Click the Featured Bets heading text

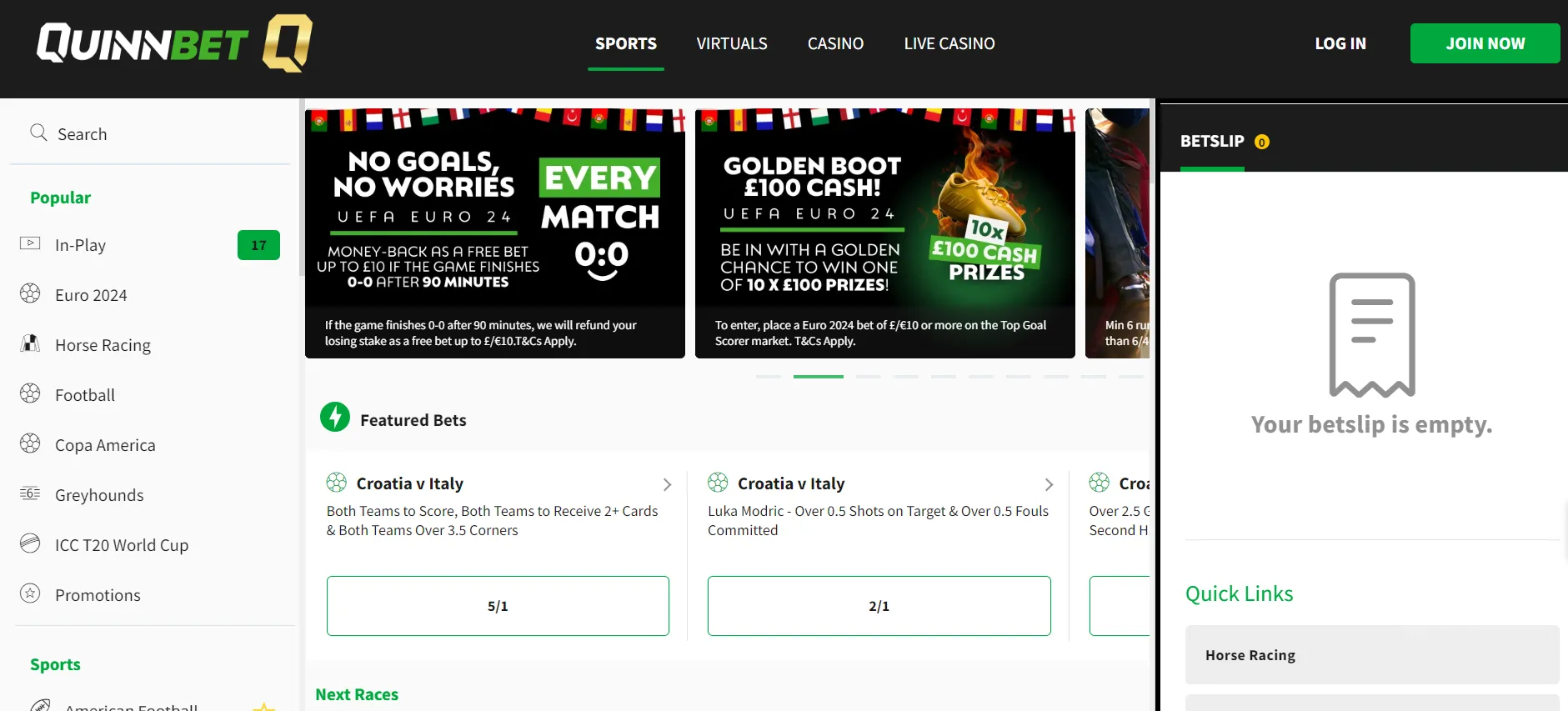pos(413,420)
